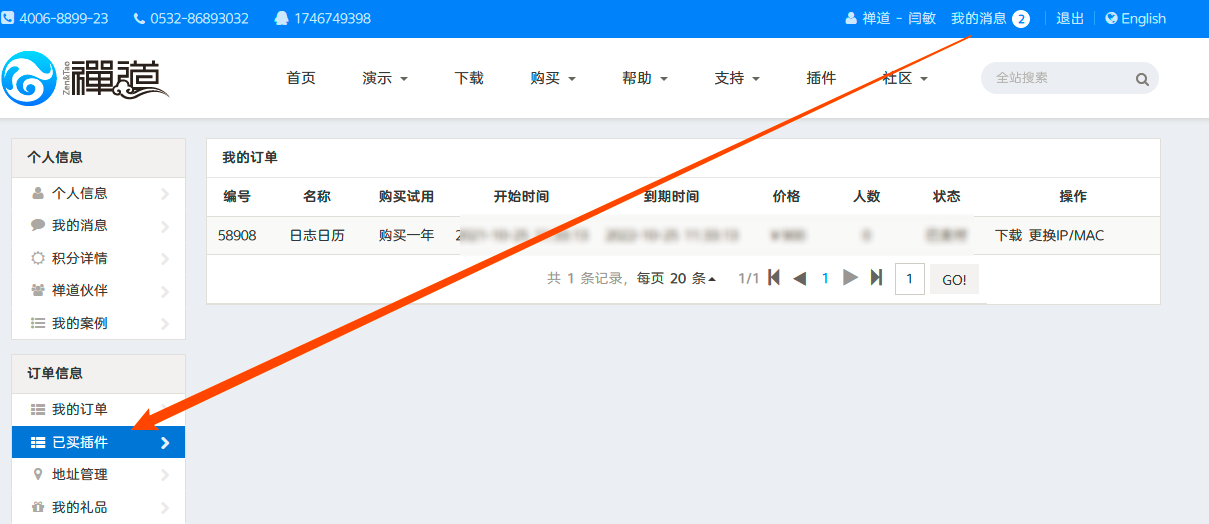Select 我的订单 in the sidebar
Image resolution: width=1209 pixels, height=524 pixels.
(98, 409)
